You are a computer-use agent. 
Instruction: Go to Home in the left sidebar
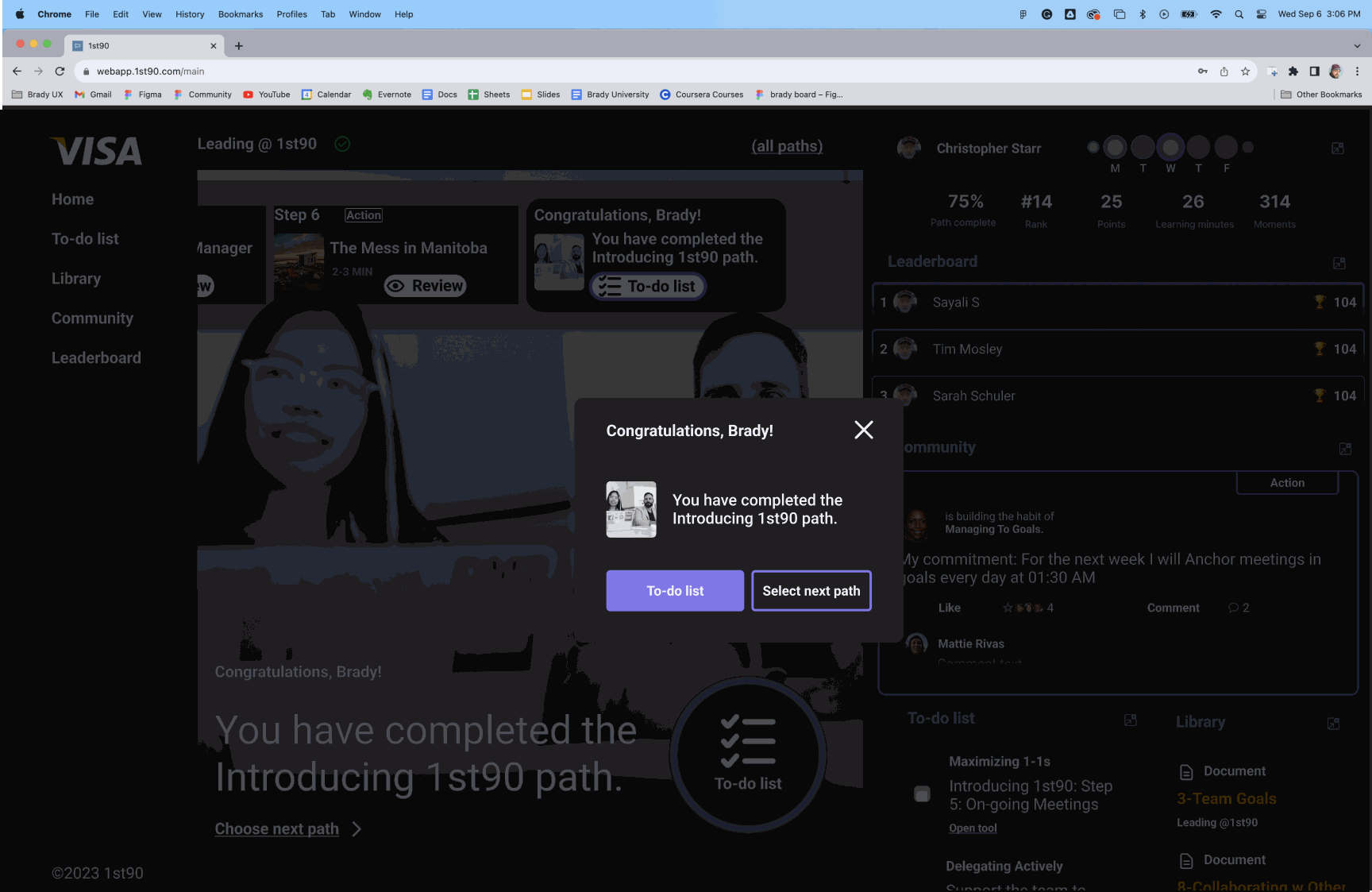[x=73, y=199]
